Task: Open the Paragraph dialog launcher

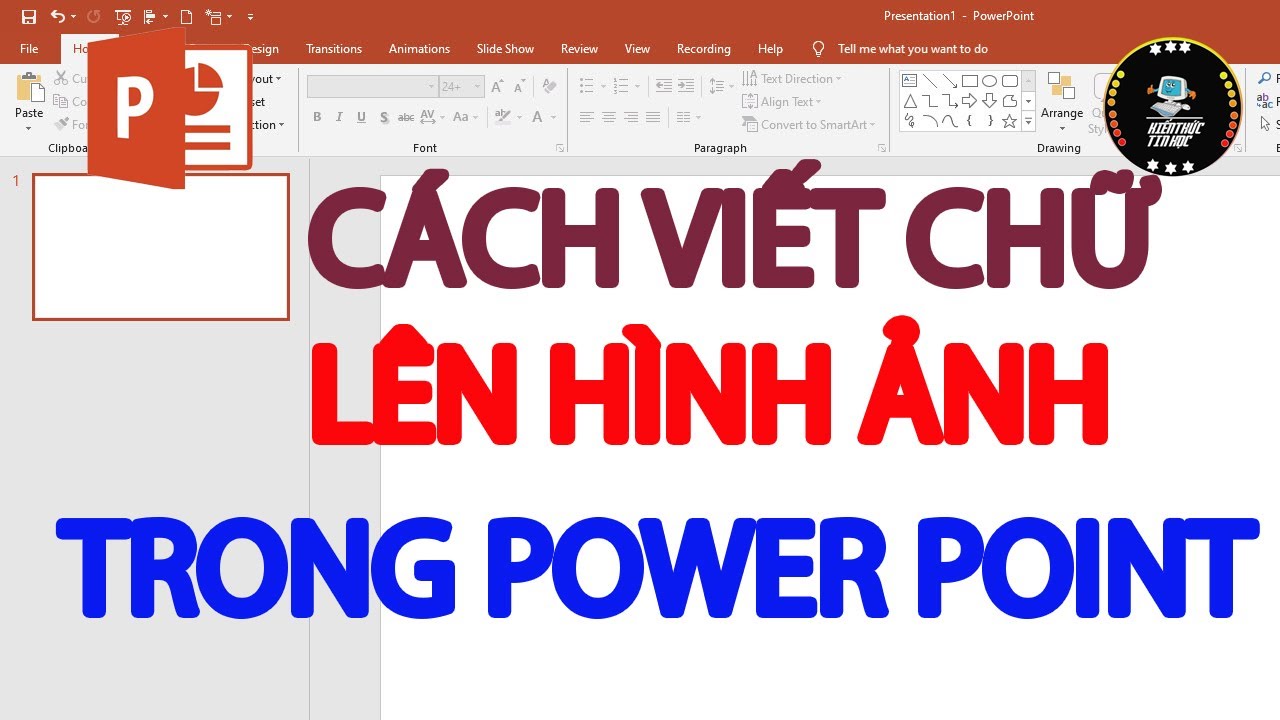Action: click(882, 148)
